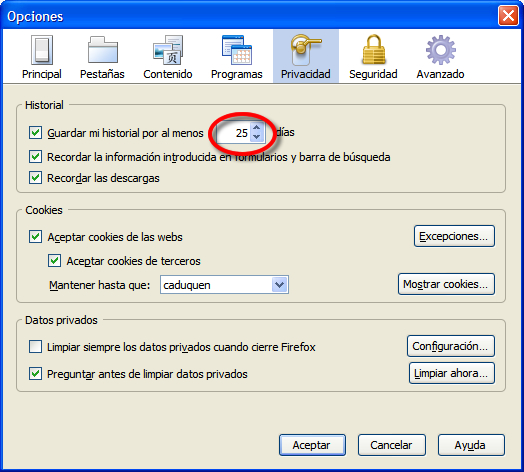Open help with the Ayuda button
The image size is (524, 472).
coord(471,445)
